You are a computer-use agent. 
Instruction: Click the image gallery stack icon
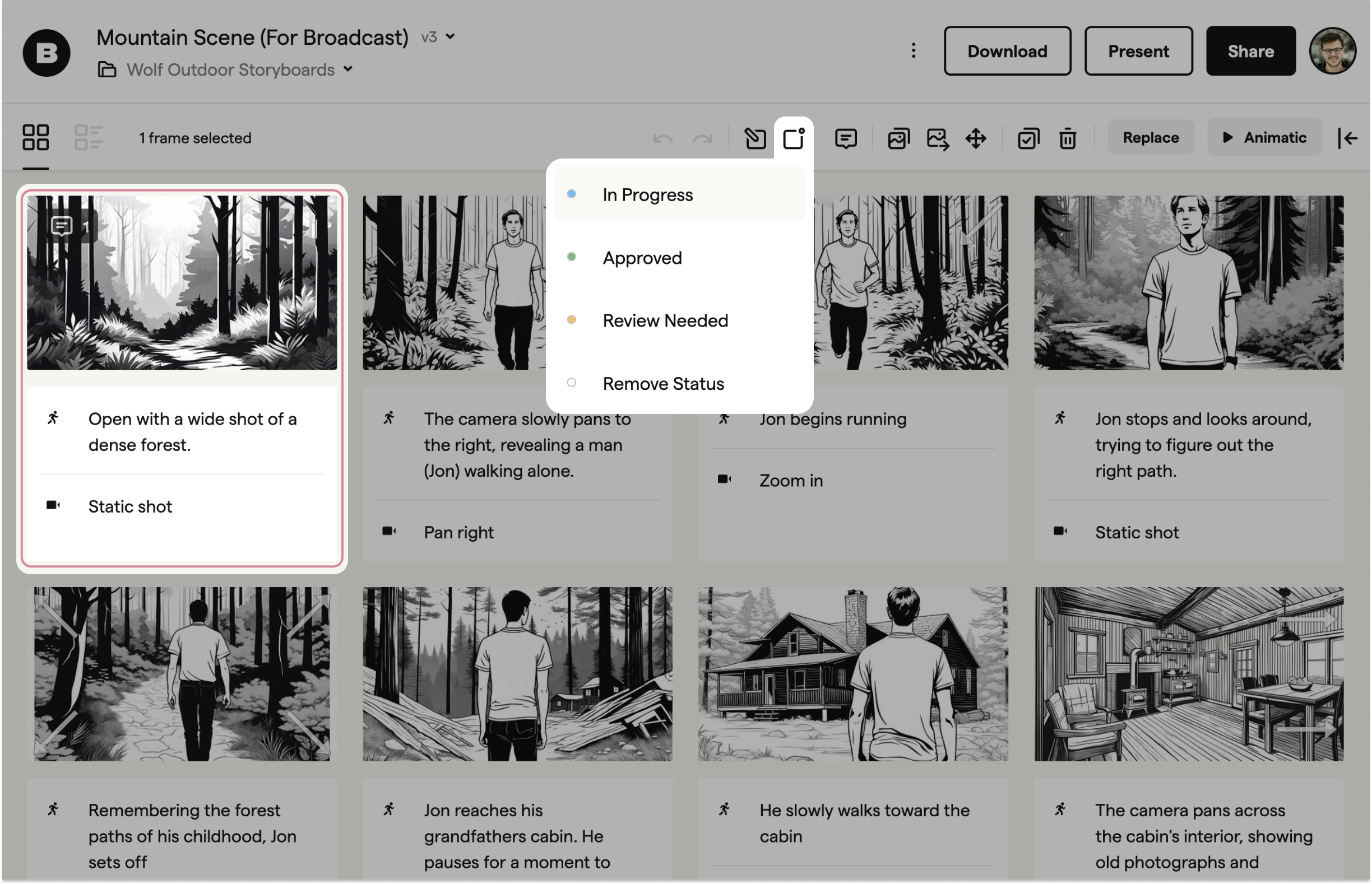898,138
